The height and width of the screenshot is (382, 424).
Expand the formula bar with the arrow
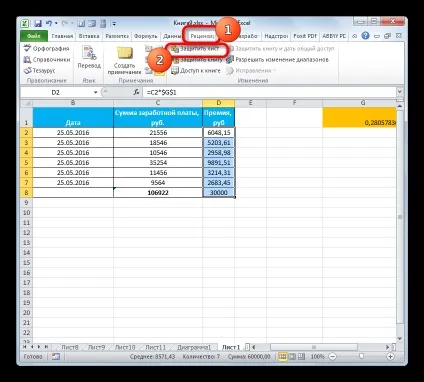[x=400, y=92]
